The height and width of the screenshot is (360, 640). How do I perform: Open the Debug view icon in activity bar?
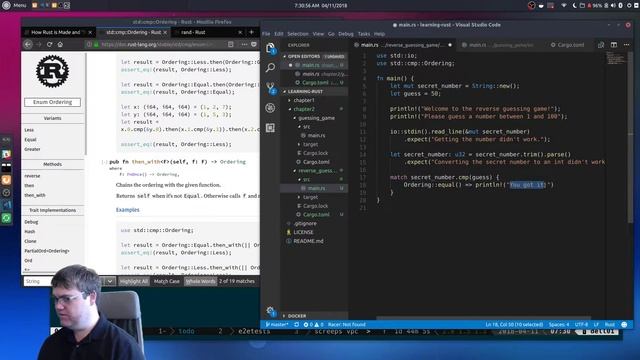(270, 108)
